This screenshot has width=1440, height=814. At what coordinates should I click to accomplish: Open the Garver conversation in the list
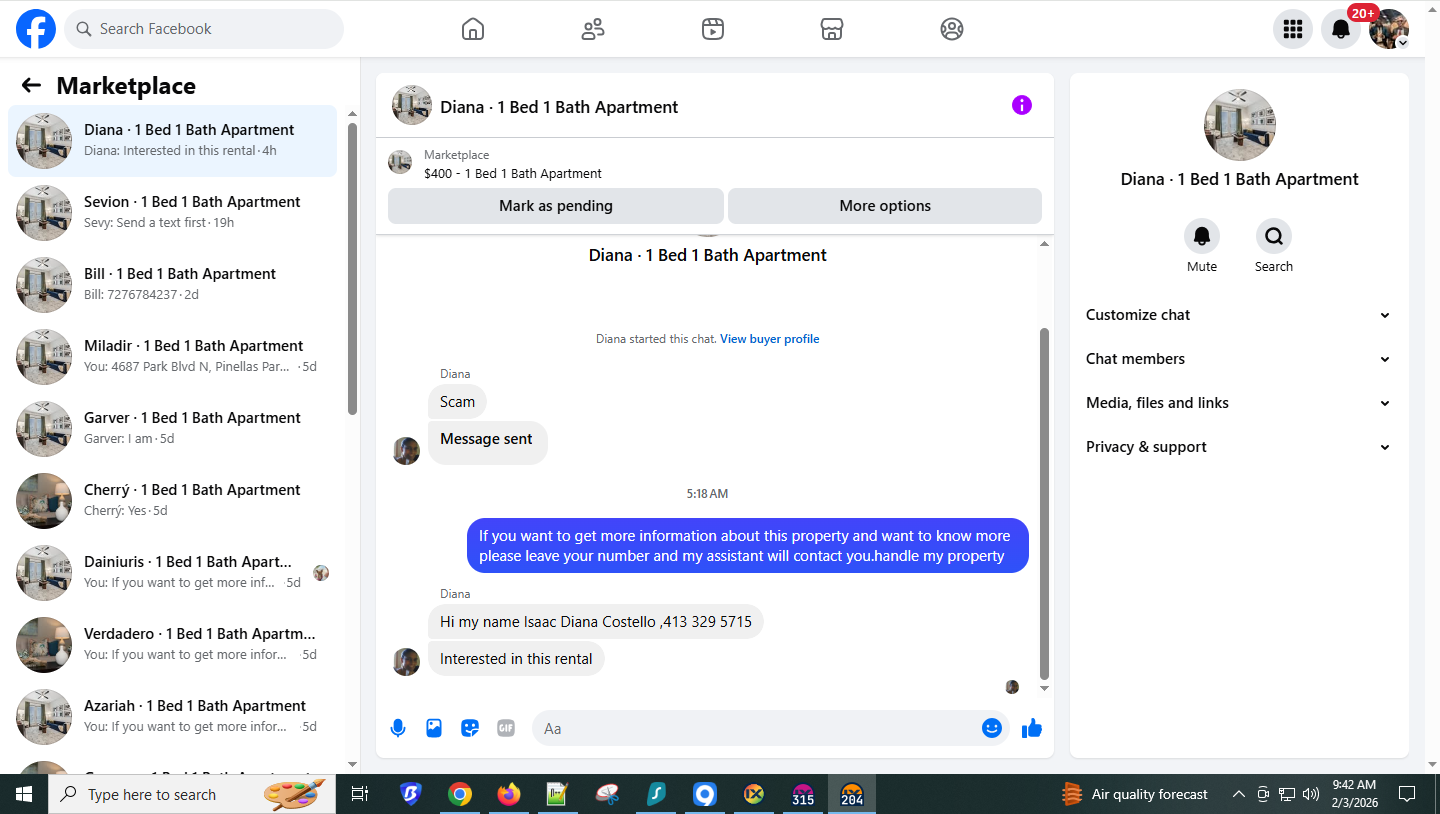pos(173,429)
